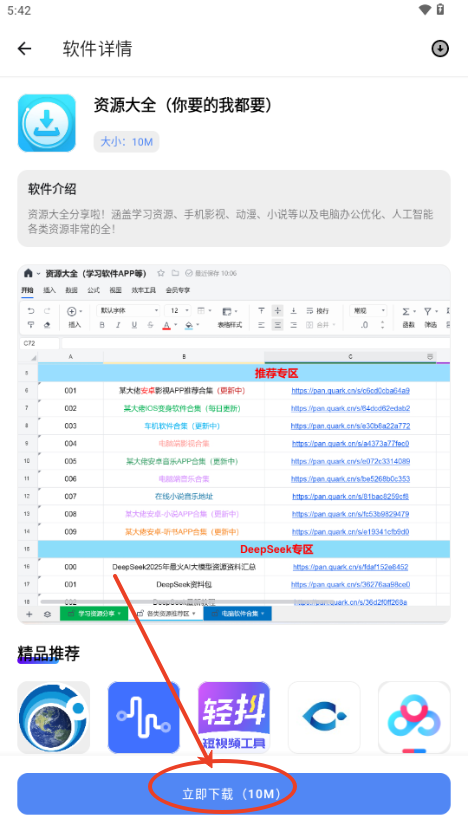Open the cloud drive app icon
The image size is (468, 832).
click(x=414, y=717)
